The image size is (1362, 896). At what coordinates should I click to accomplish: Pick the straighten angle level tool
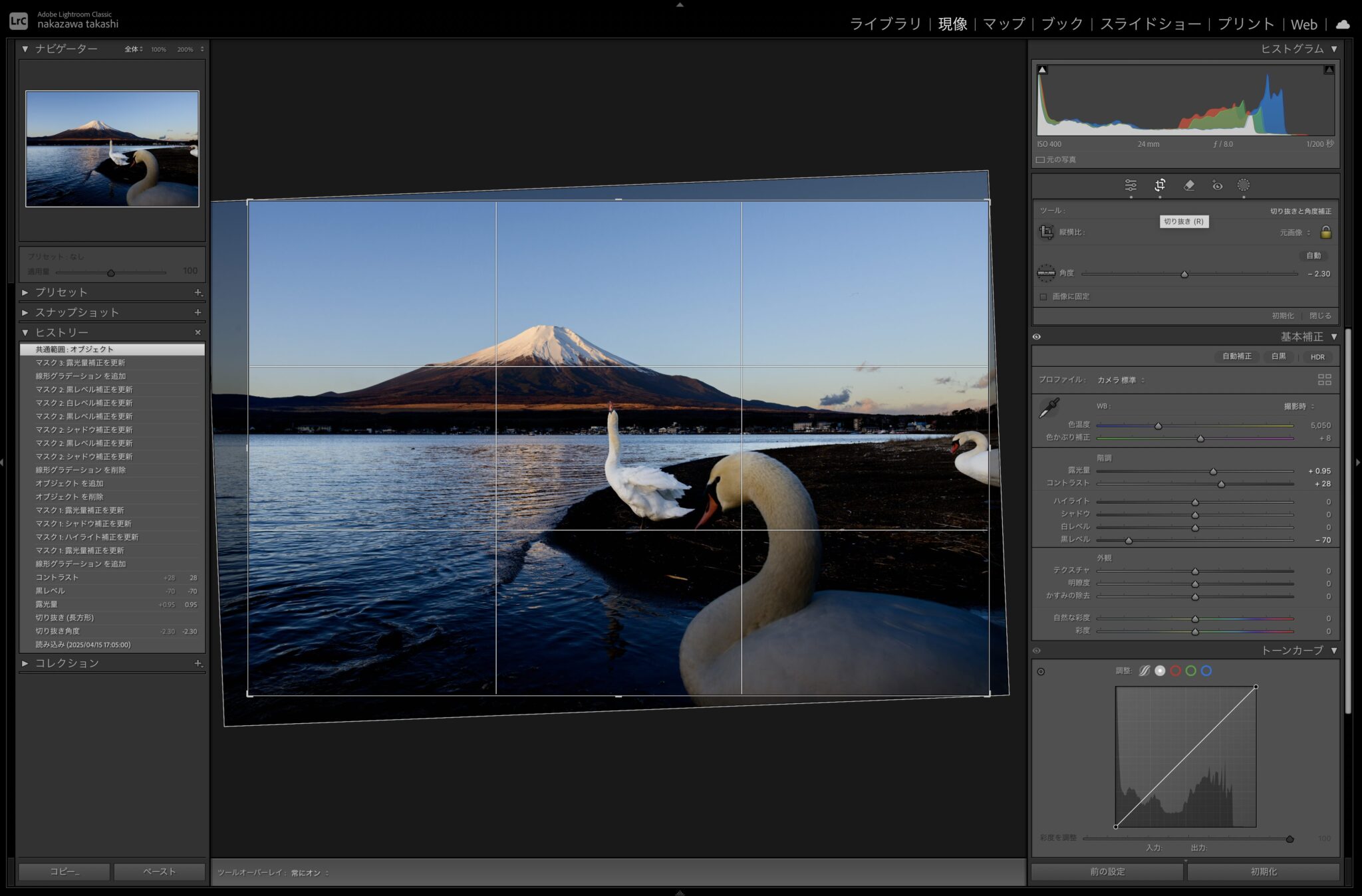pos(1046,273)
